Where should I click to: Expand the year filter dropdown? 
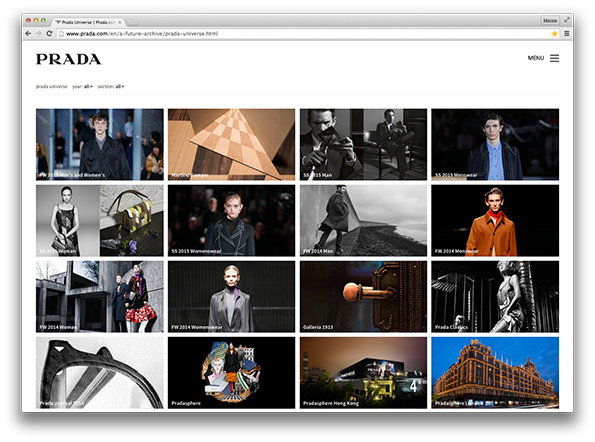(x=83, y=87)
